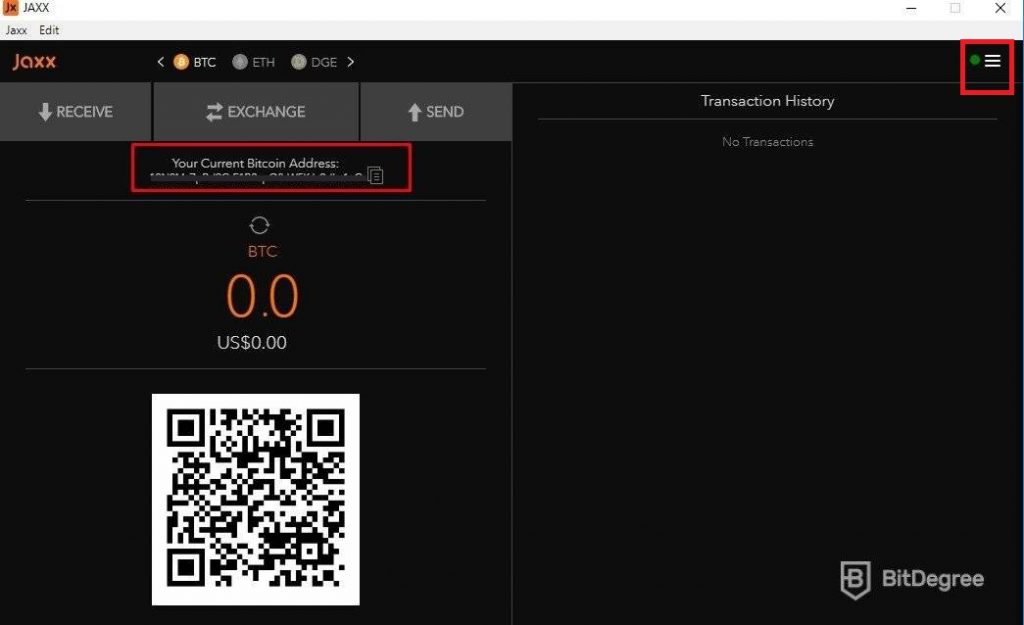Click the Transaction History heading
Image resolution: width=1024 pixels, height=625 pixels.
click(x=767, y=101)
